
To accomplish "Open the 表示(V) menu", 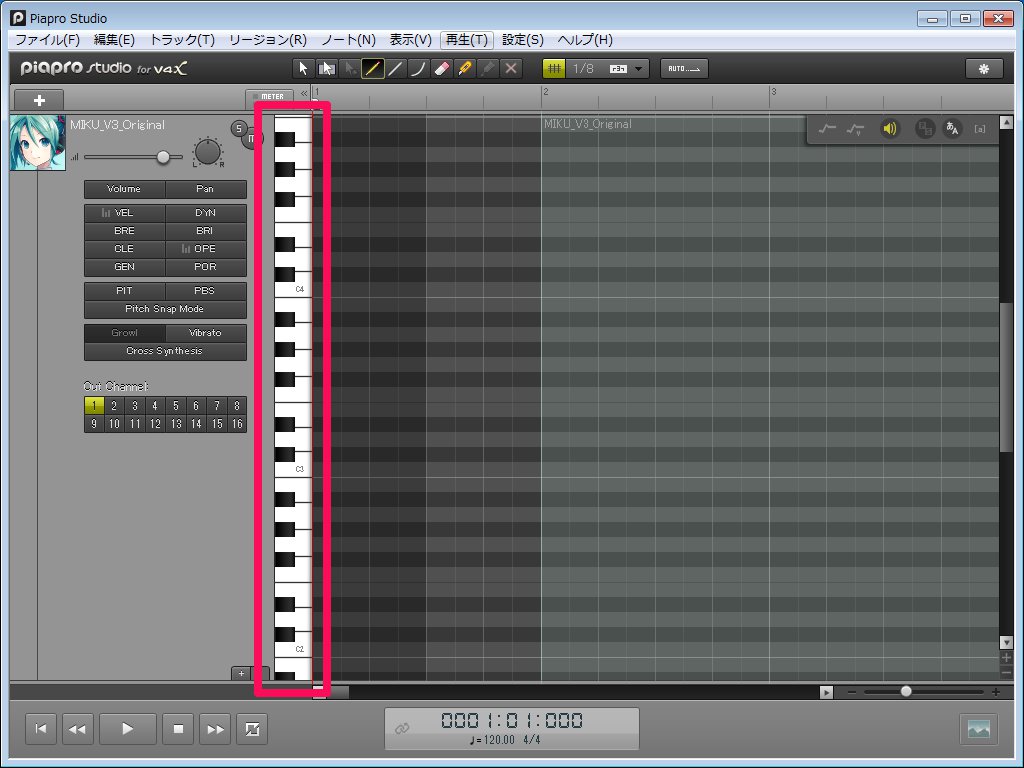I will [411, 40].
